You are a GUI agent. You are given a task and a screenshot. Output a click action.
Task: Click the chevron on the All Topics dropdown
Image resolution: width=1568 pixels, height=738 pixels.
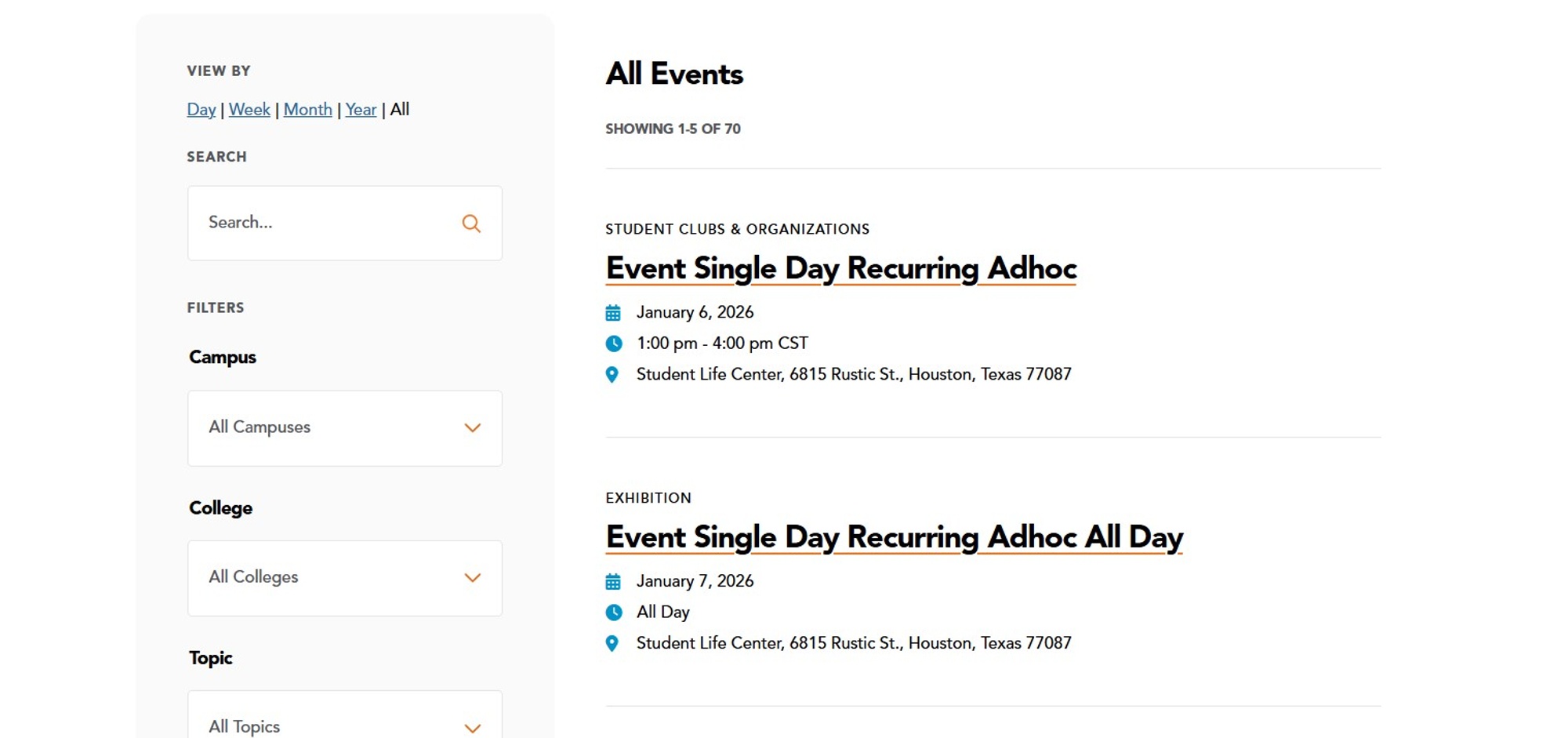coord(472,728)
